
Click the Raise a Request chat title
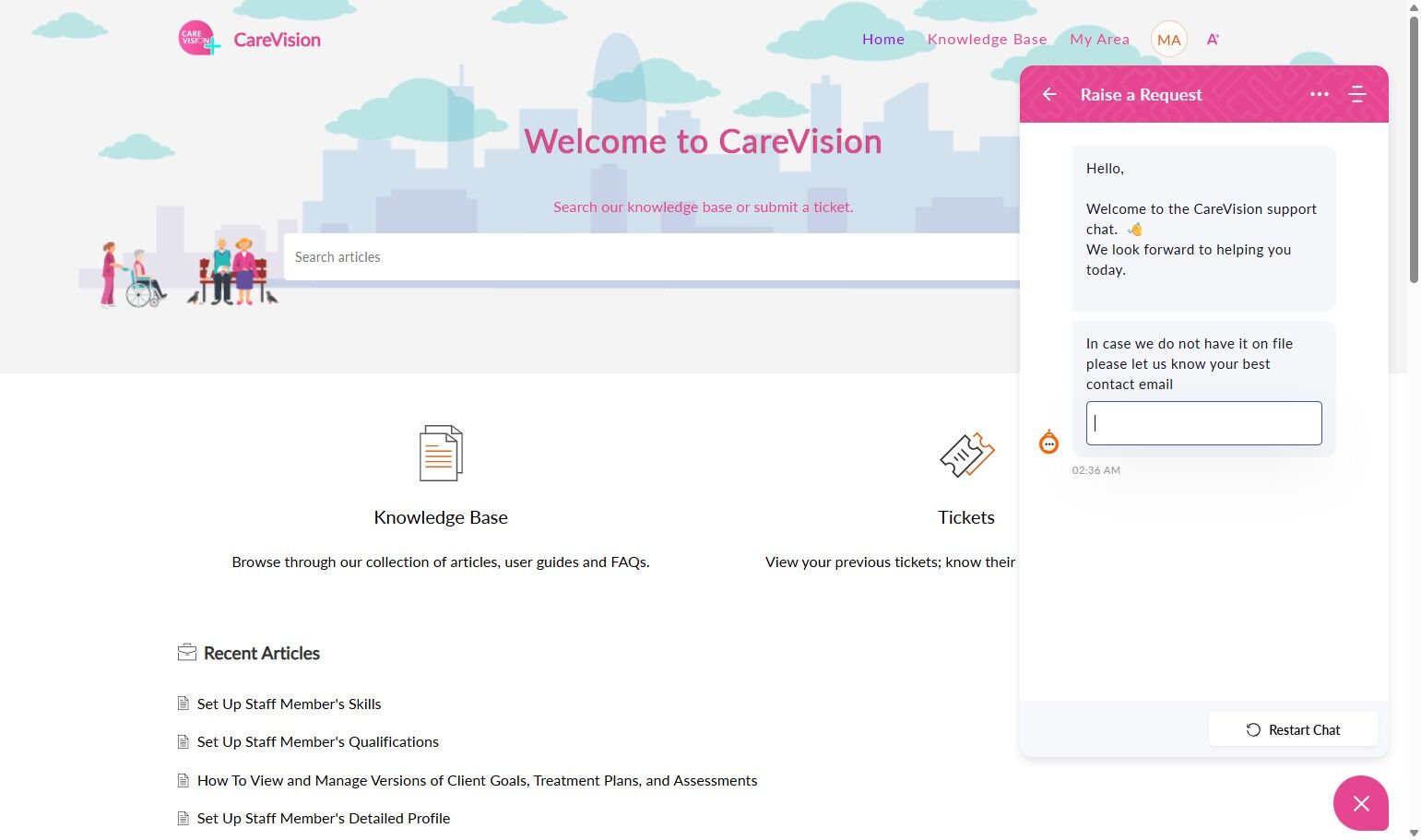(1142, 94)
